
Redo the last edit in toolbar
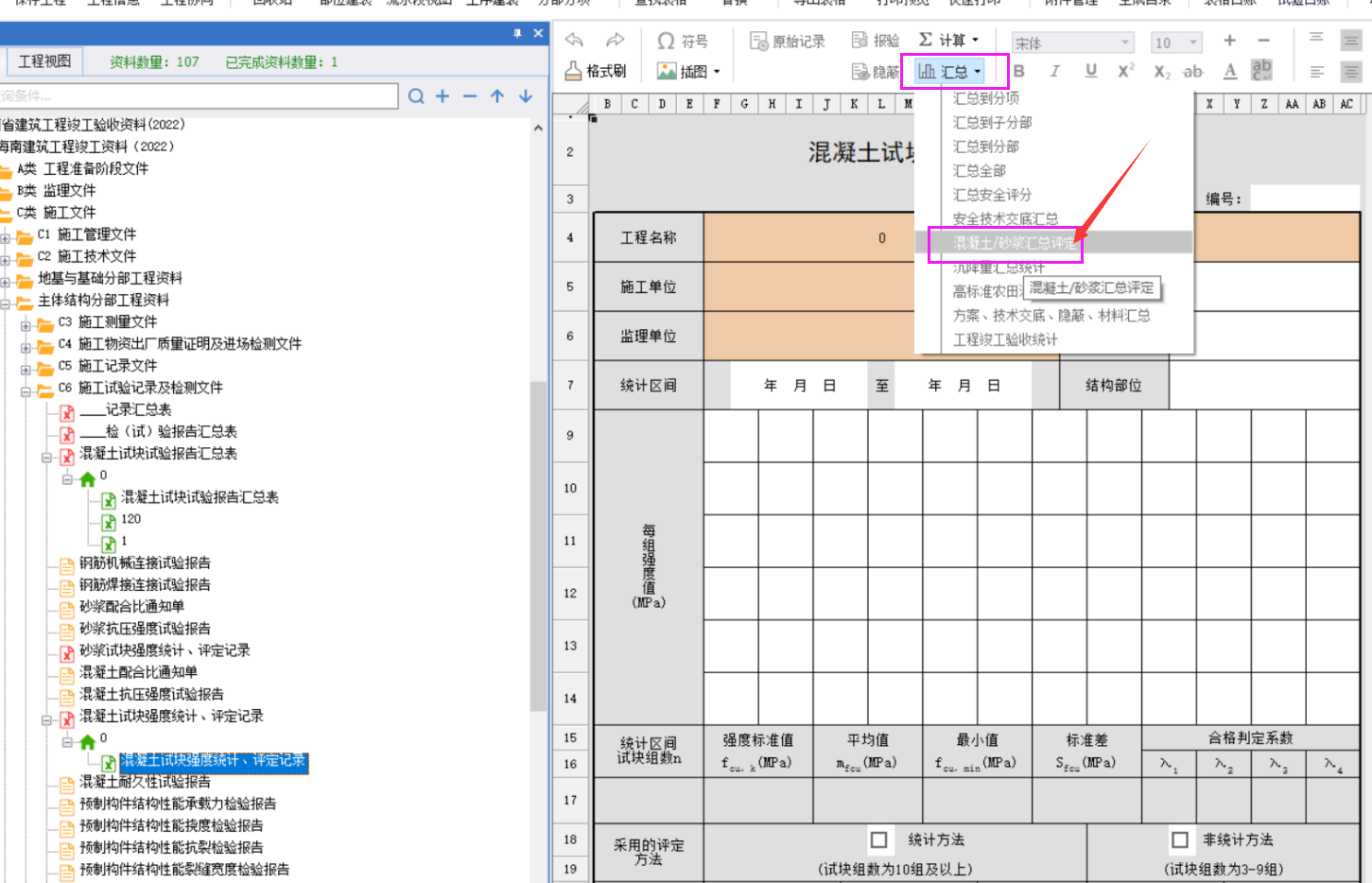coord(616,40)
